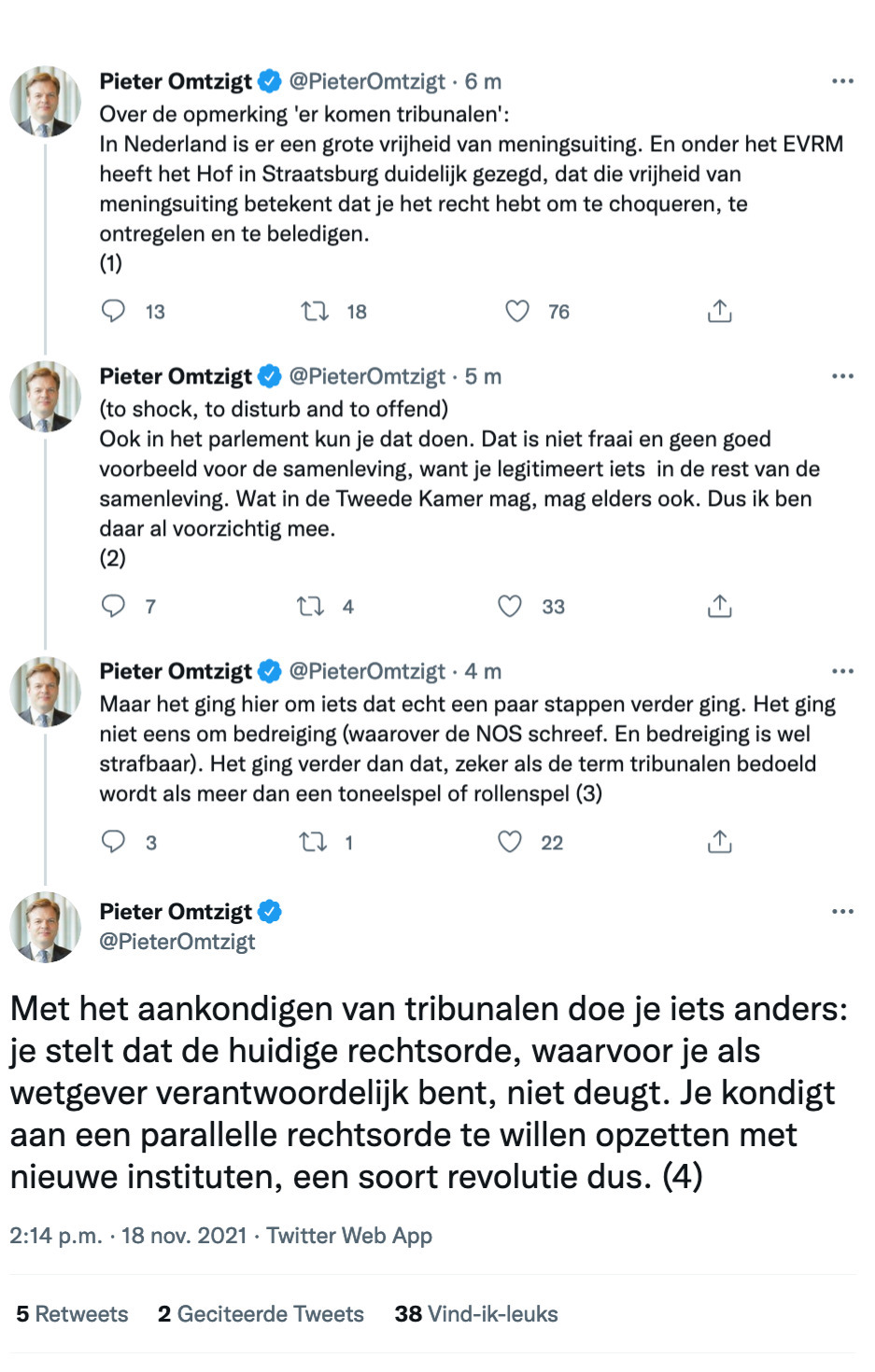Open the share menu on the first tweet

[719, 310]
